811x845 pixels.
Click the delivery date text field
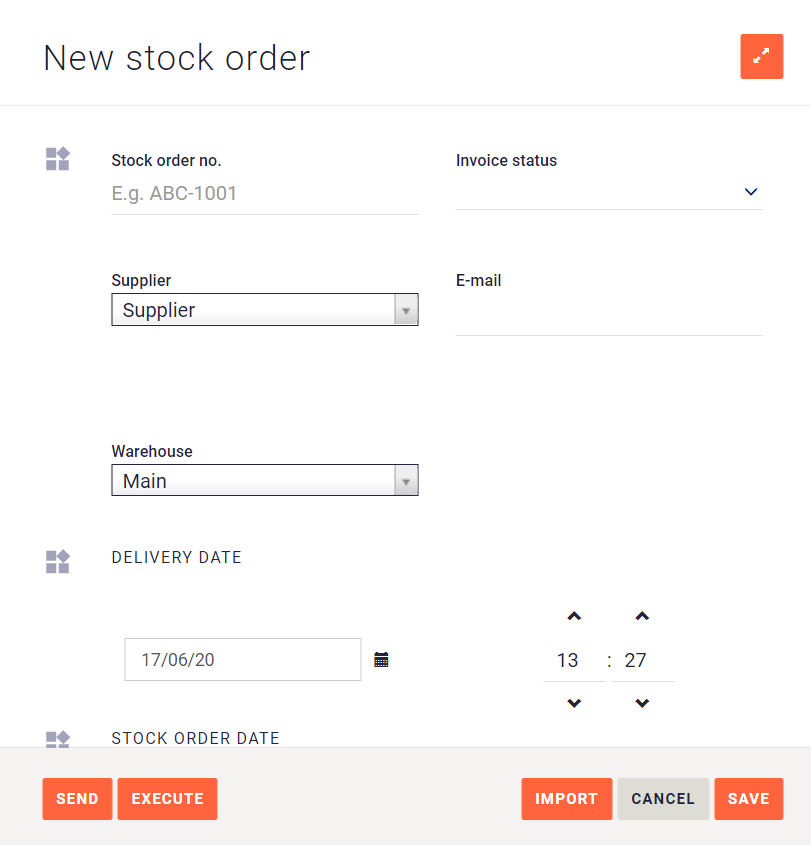click(x=242, y=660)
